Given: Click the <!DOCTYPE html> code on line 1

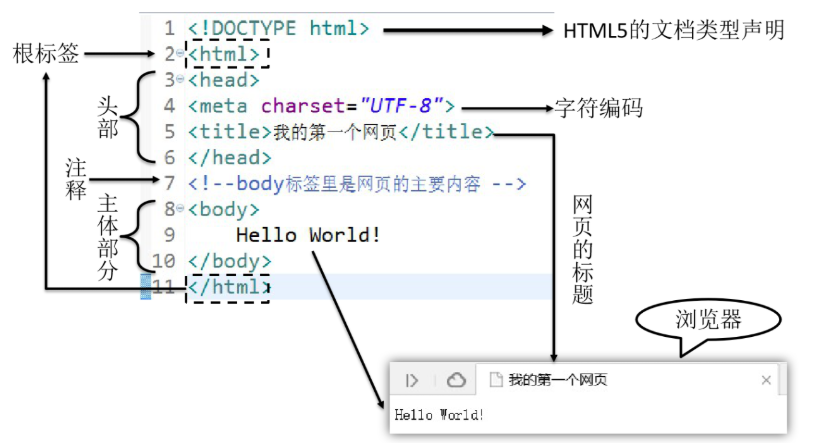Looking at the screenshot, I should (x=279, y=28).
